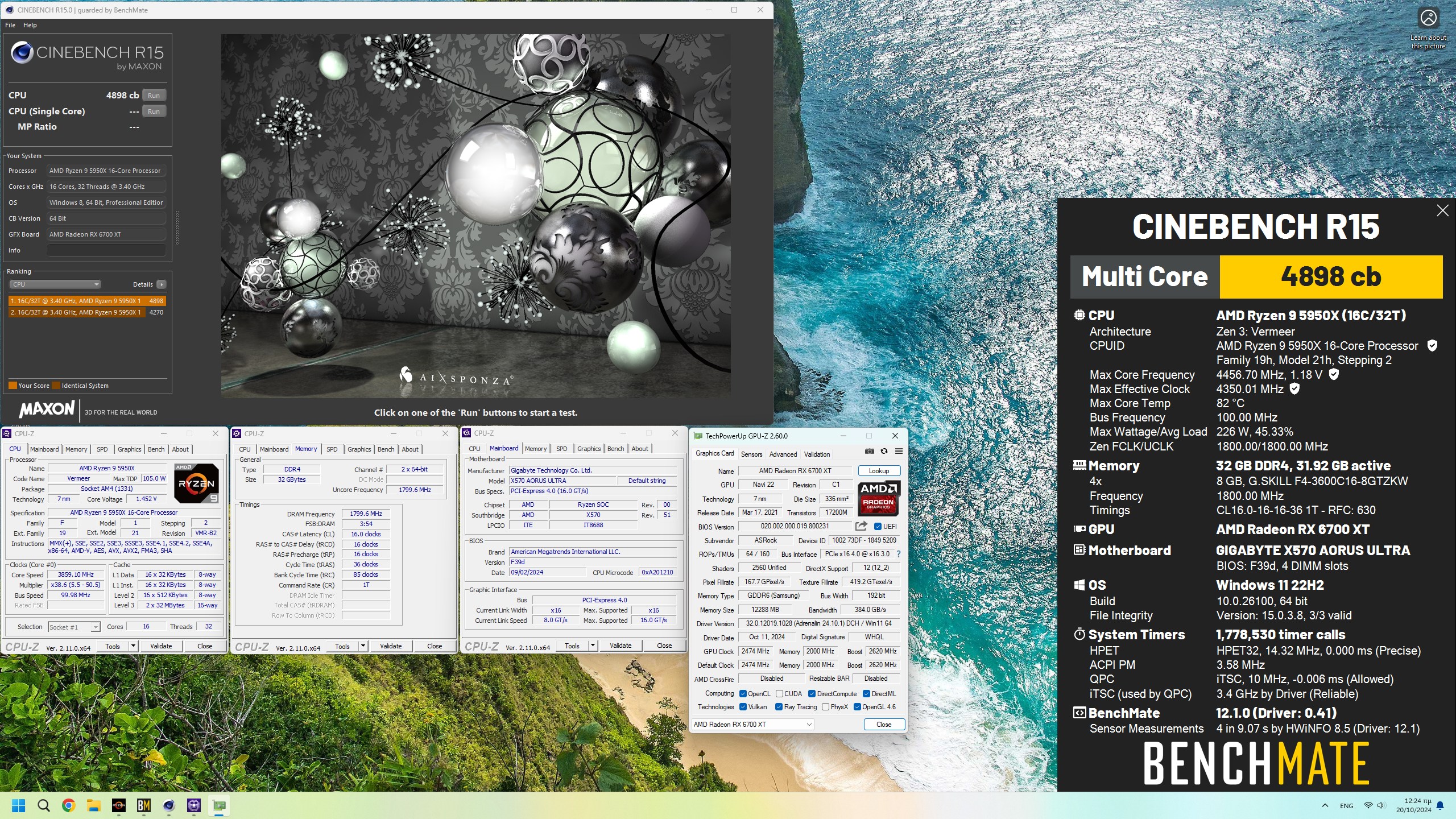
Task: Click Close in the CPU-Z Mainboard window
Action: tap(664, 646)
